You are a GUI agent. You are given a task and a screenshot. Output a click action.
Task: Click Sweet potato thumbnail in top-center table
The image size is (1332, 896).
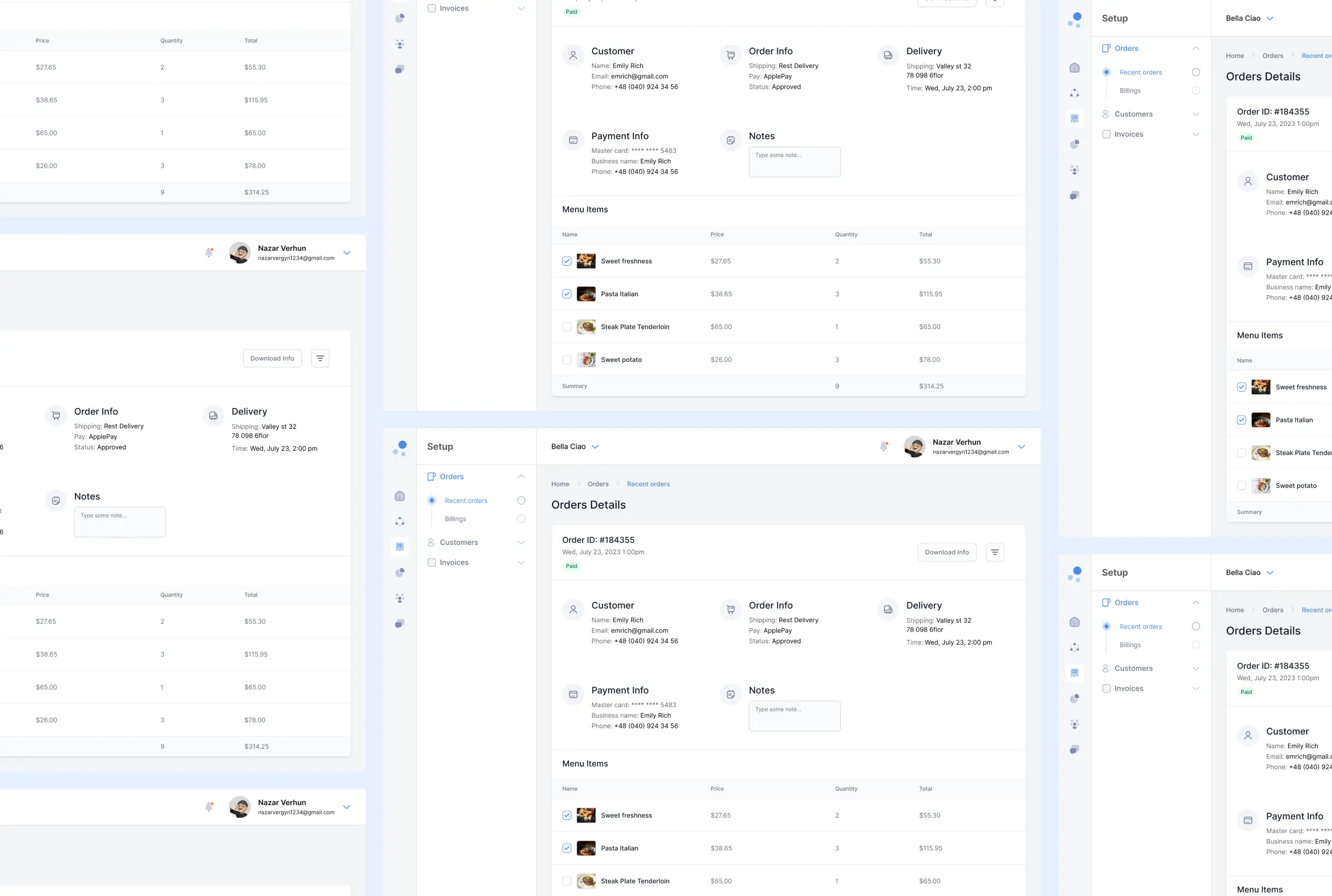[585, 359]
